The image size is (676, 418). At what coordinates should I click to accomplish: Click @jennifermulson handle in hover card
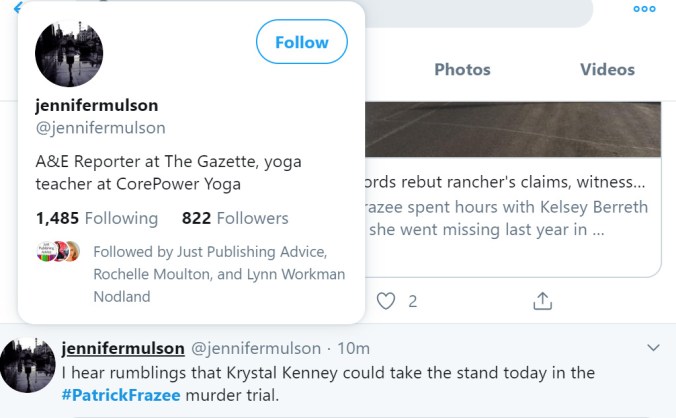tap(100, 127)
